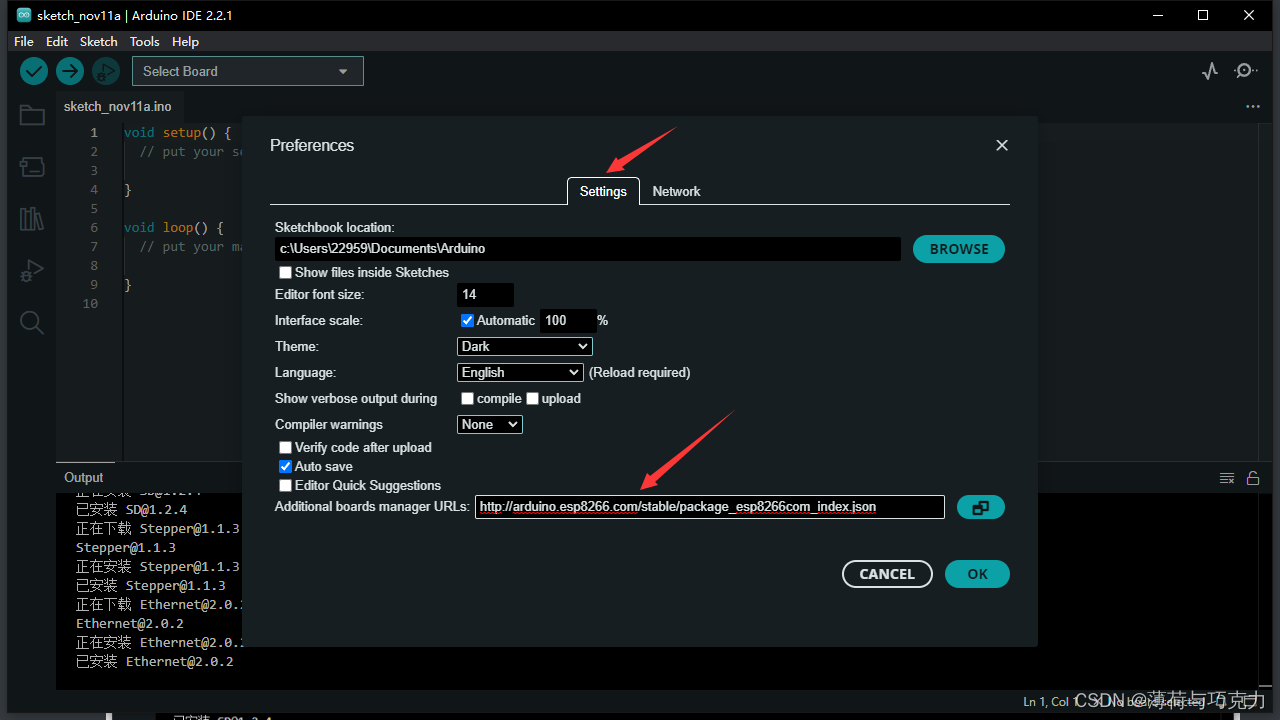Select the sketch_nov11a.ino editor tab
The image size is (1280, 720).
click(x=117, y=106)
